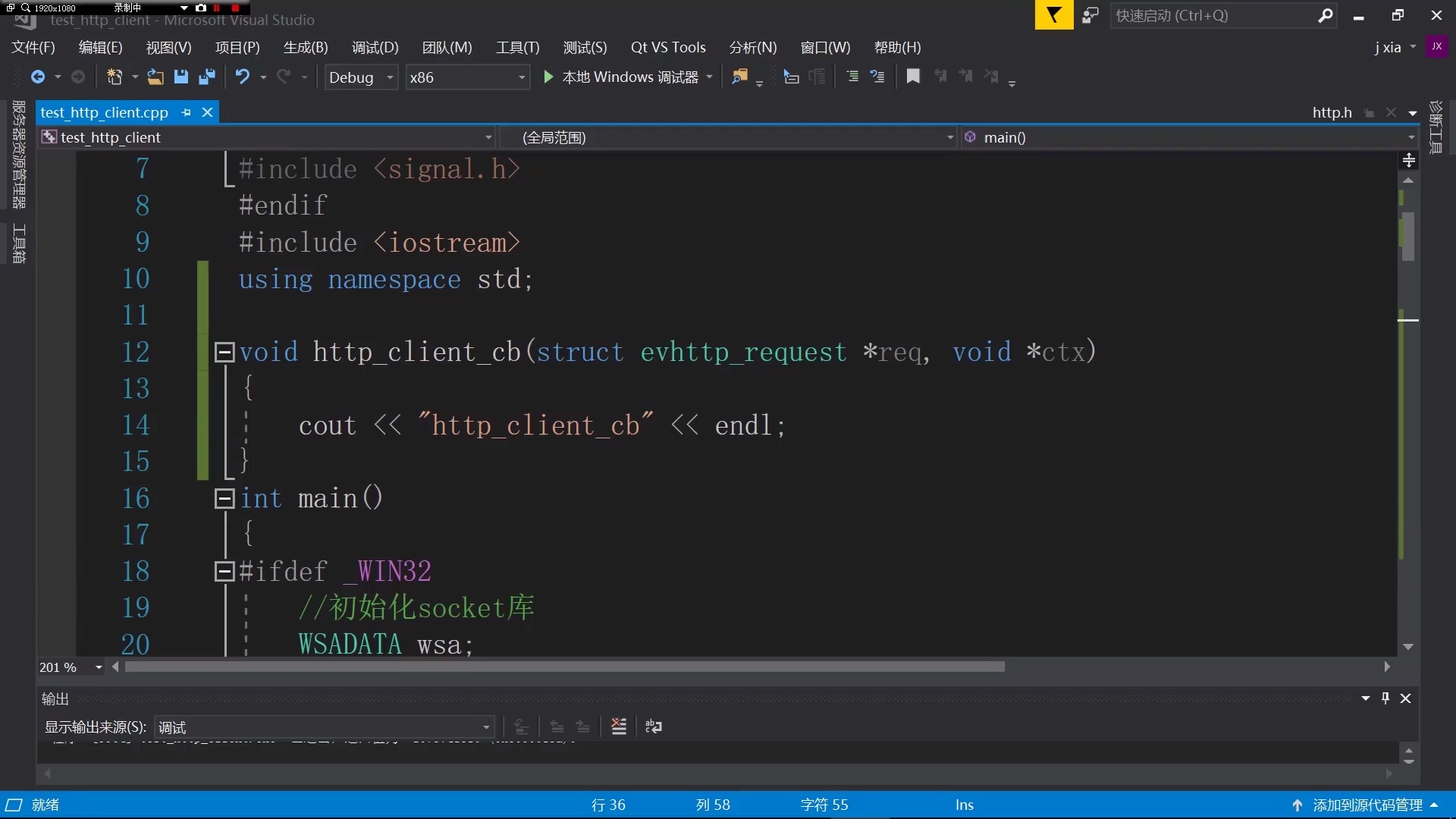
Task: Toggle a bookmark on the current line
Action: coord(913,76)
